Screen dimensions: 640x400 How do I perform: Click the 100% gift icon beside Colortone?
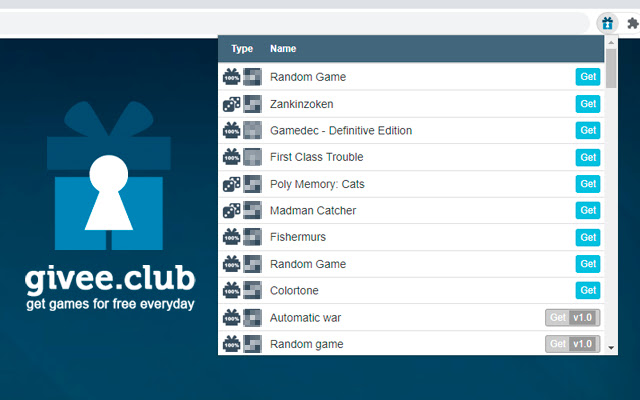(x=231, y=290)
